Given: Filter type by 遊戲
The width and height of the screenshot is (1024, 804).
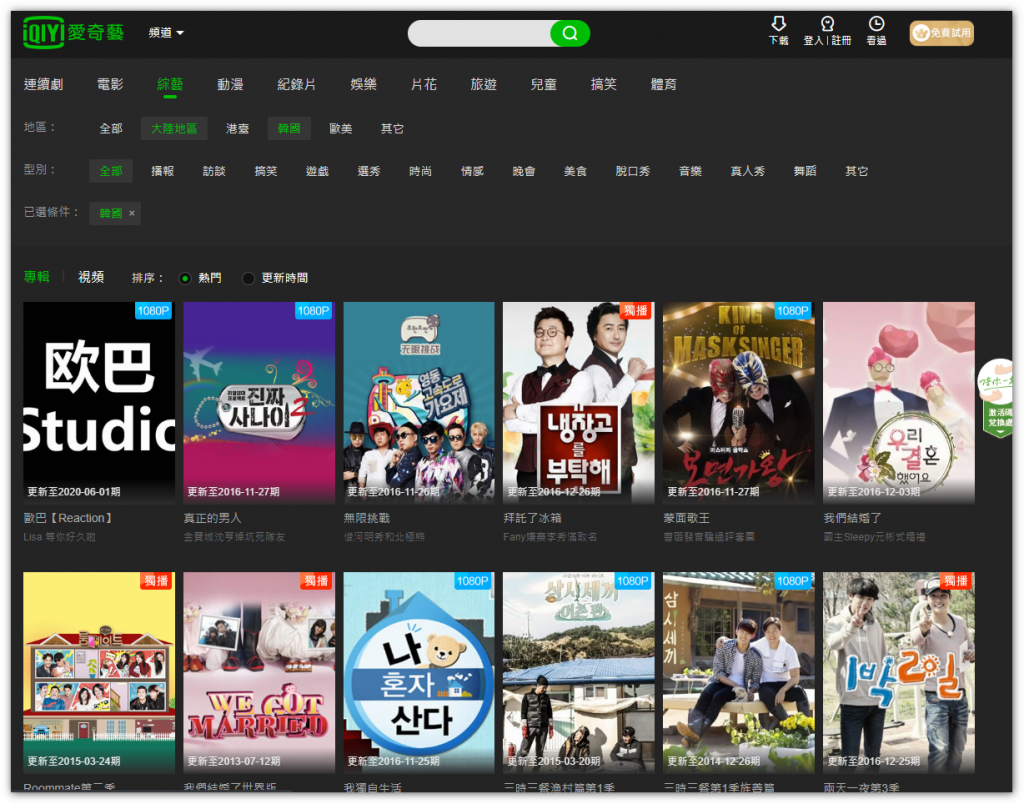Looking at the screenshot, I should 317,171.
